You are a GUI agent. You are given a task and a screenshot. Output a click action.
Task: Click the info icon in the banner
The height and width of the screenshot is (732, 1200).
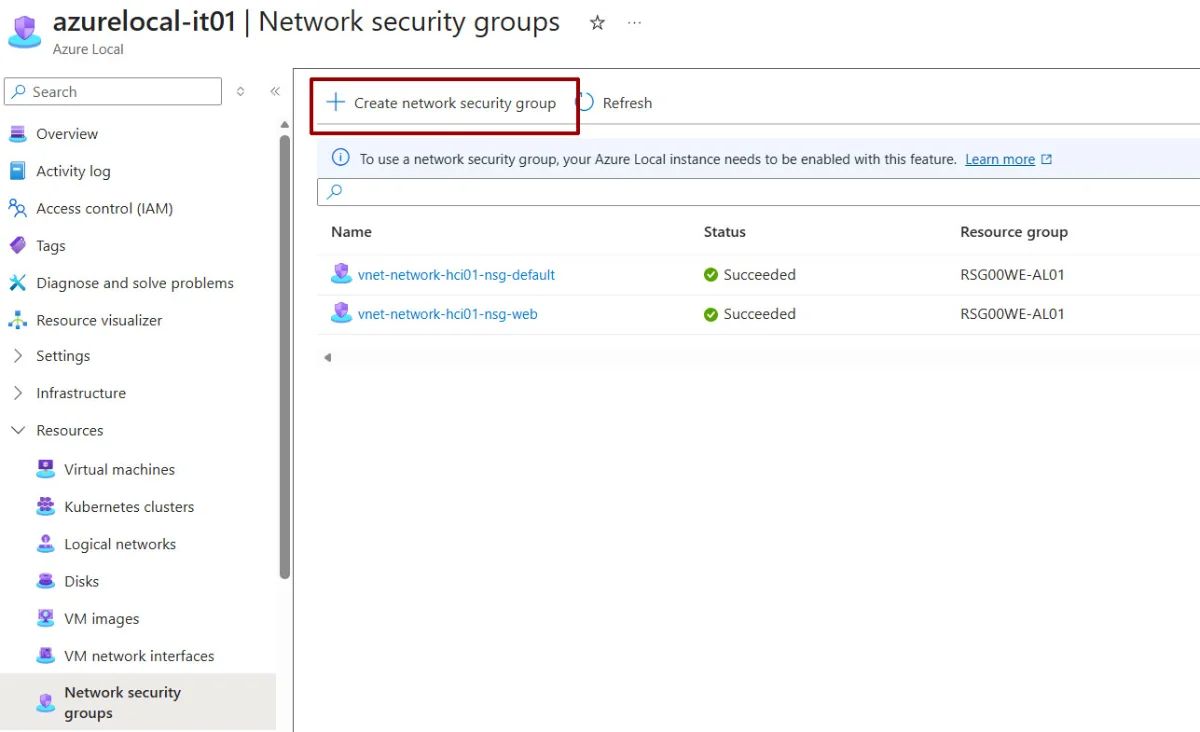(x=341, y=158)
